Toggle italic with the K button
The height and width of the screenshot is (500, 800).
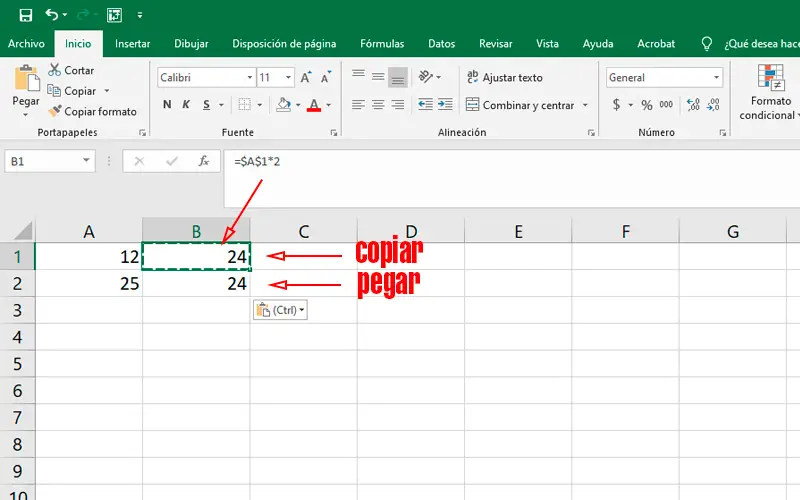[x=186, y=105]
